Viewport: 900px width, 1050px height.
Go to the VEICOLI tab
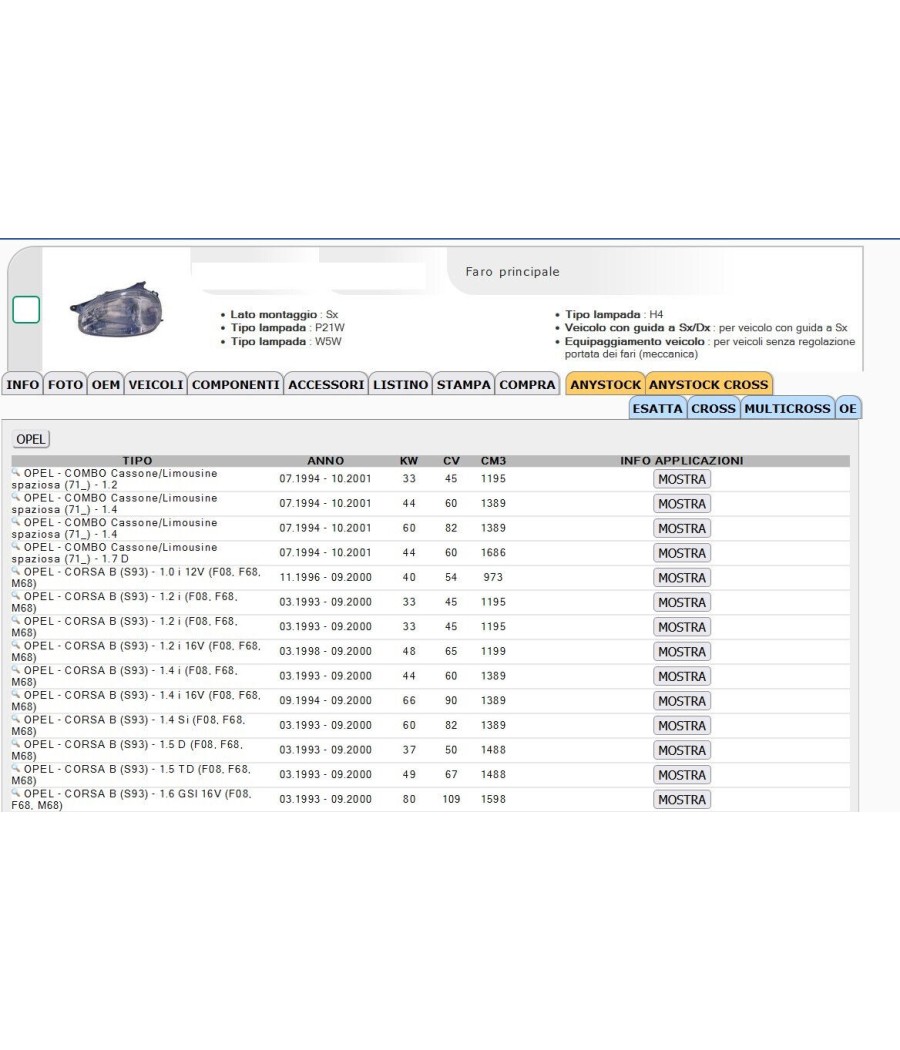click(x=155, y=384)
